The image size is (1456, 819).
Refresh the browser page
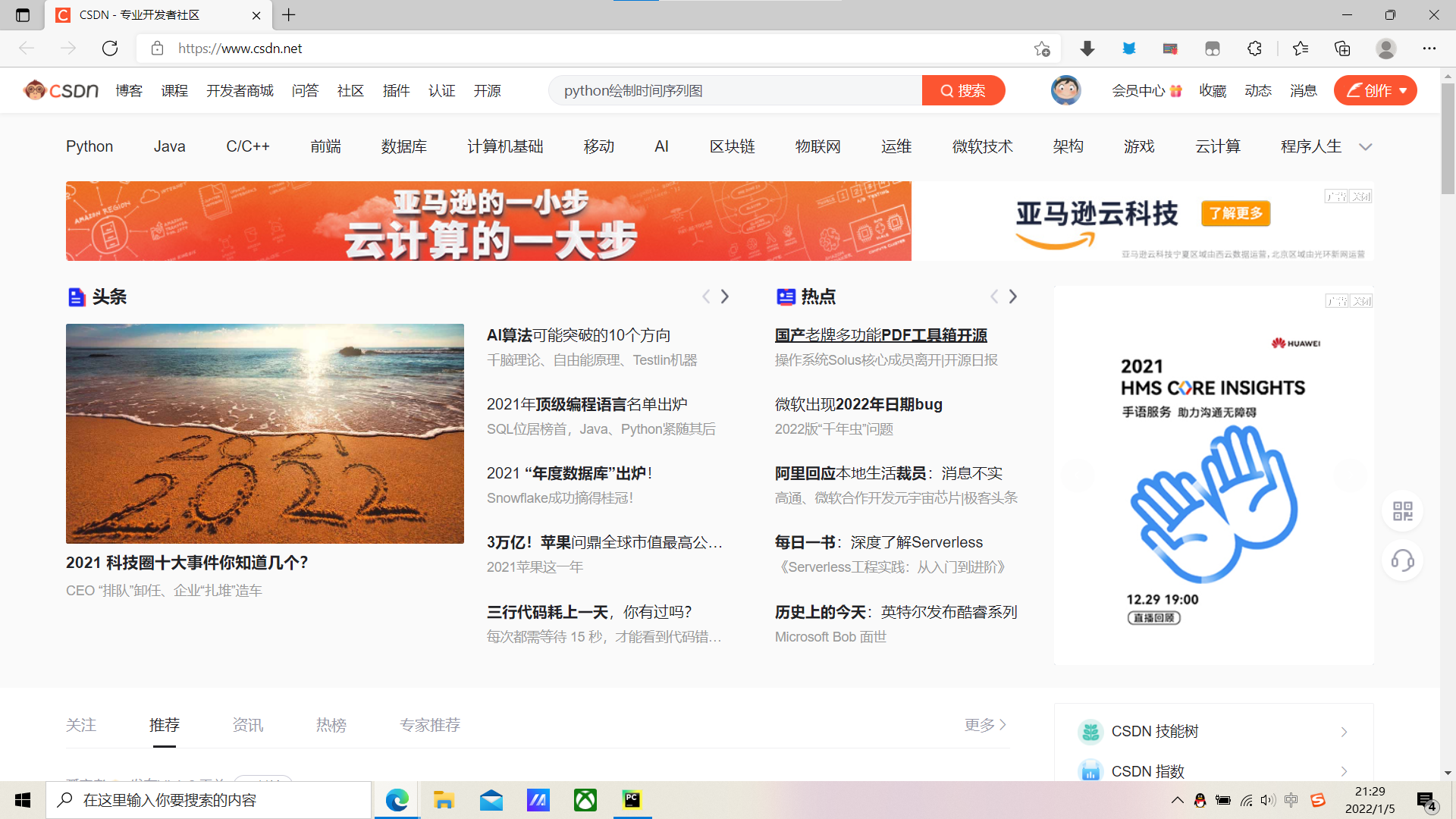(x=110, y=49)
